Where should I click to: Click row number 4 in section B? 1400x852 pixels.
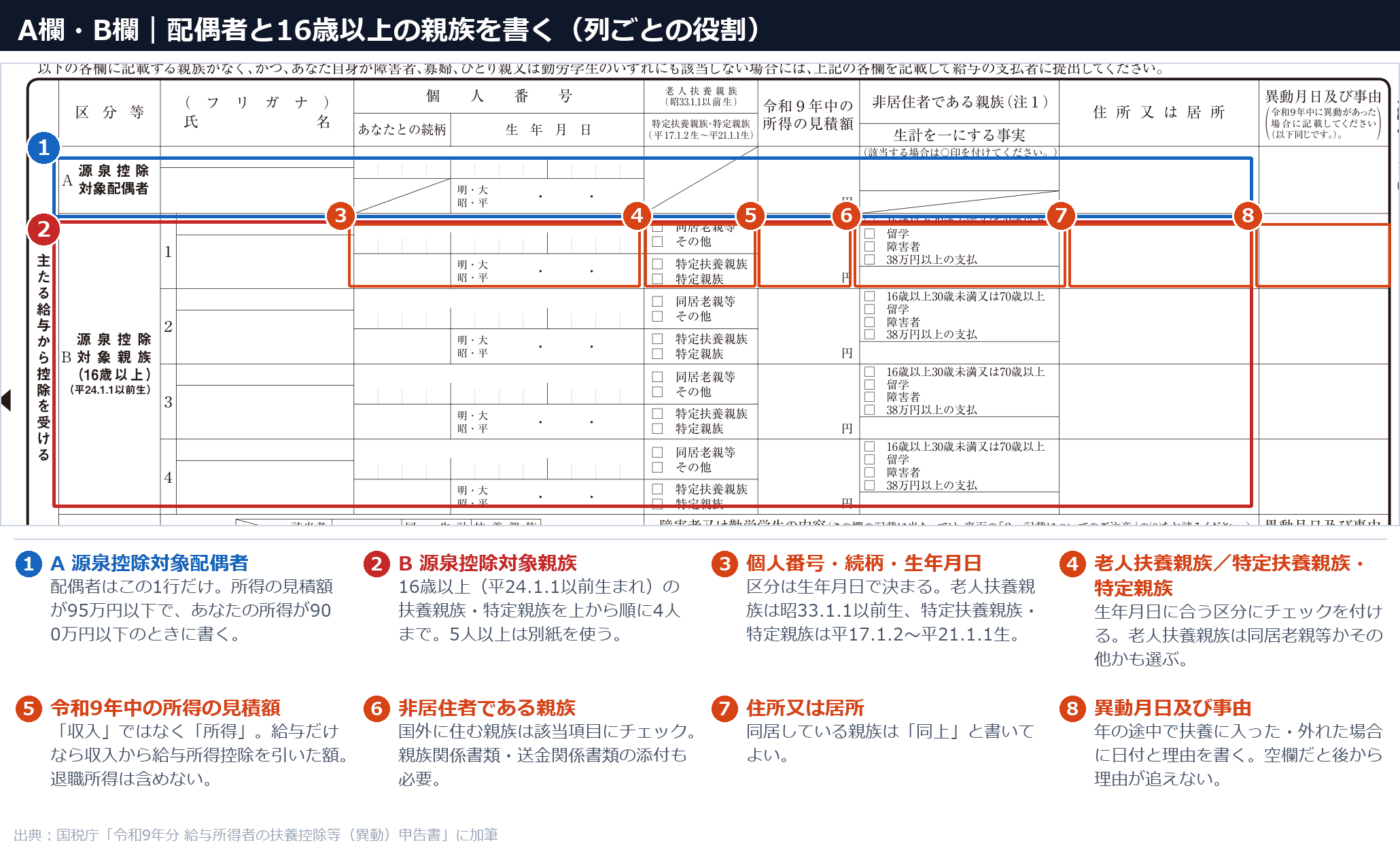(x=168, y=477)
